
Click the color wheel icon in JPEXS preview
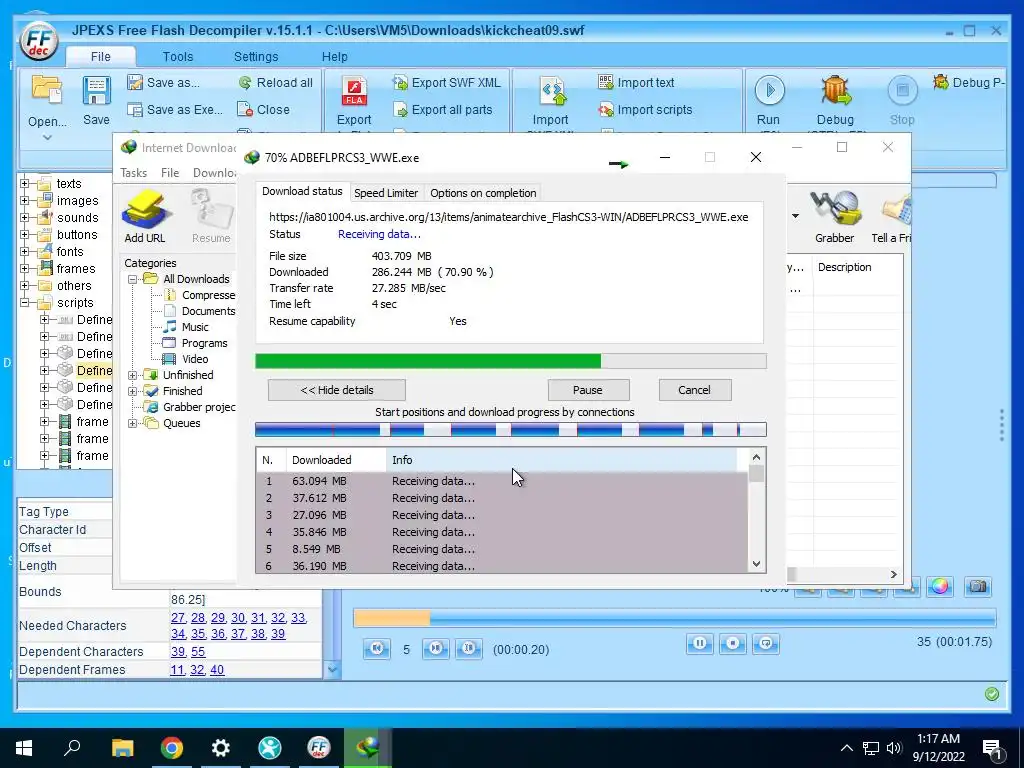coord(939,586)
